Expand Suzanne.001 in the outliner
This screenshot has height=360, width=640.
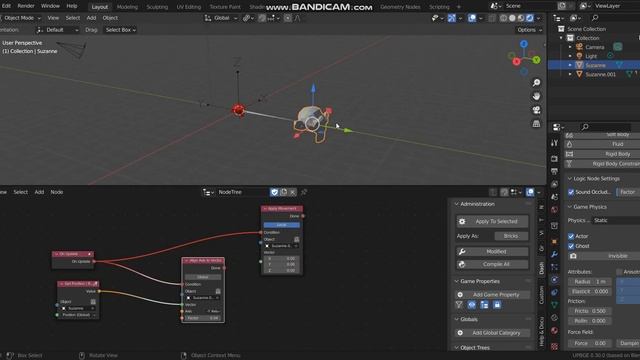570,74
